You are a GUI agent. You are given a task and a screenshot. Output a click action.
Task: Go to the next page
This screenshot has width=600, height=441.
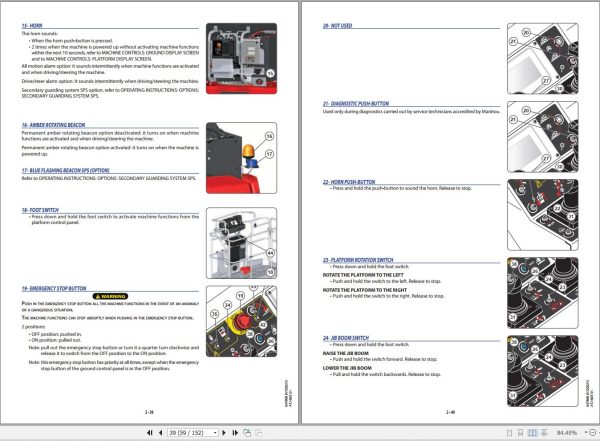(224, 433)
